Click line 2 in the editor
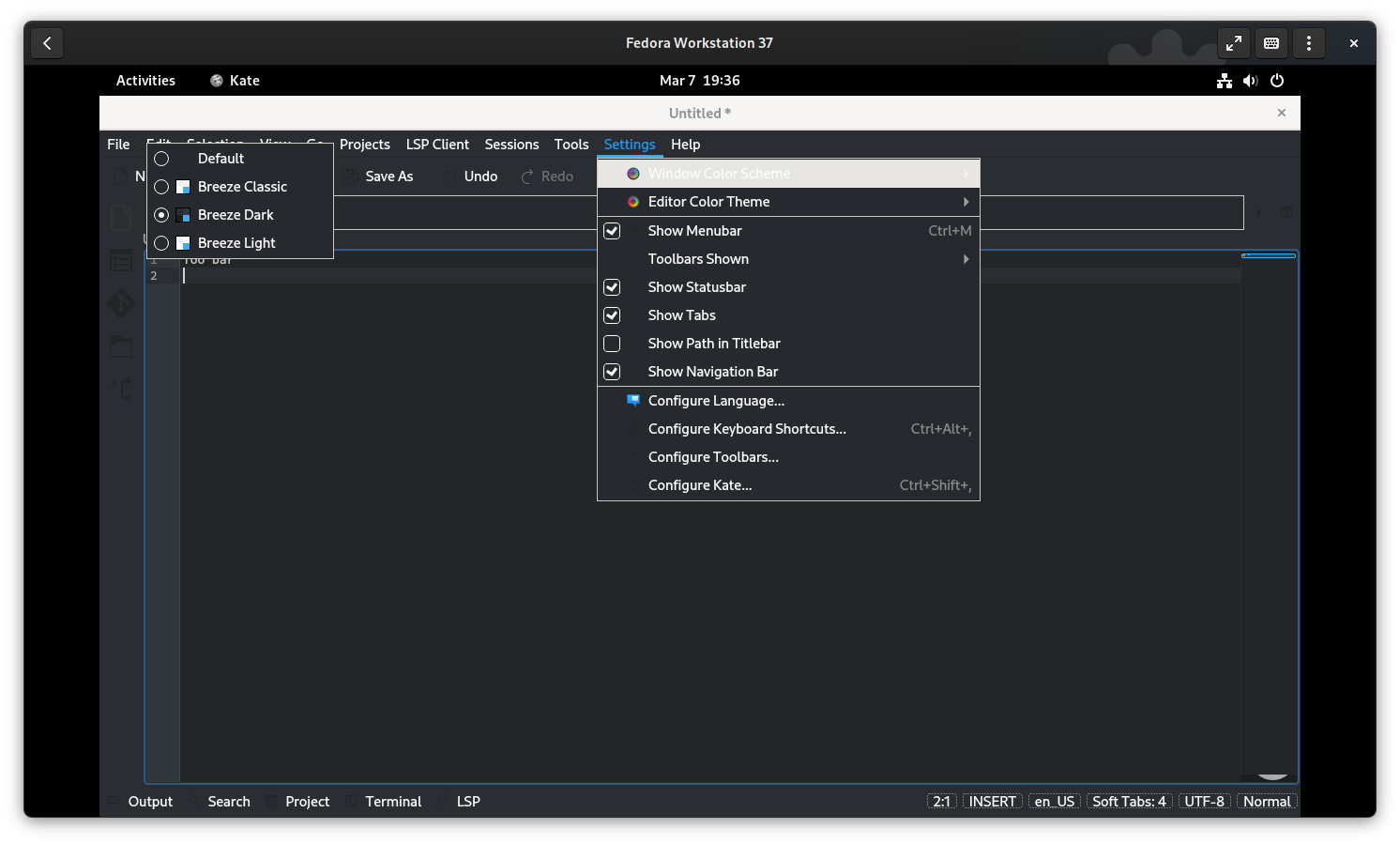 710,276
